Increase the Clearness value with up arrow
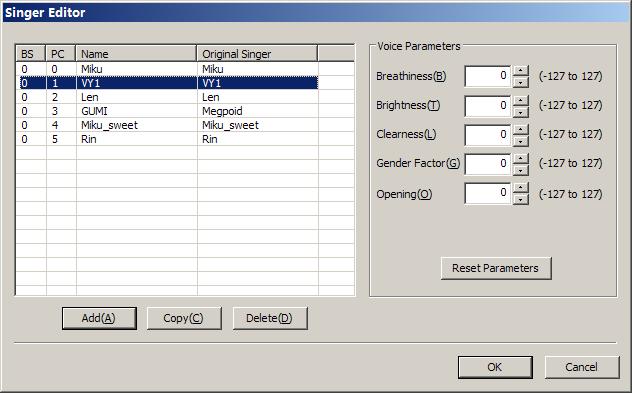Screen dimensions: 632x393 (521, 129)
